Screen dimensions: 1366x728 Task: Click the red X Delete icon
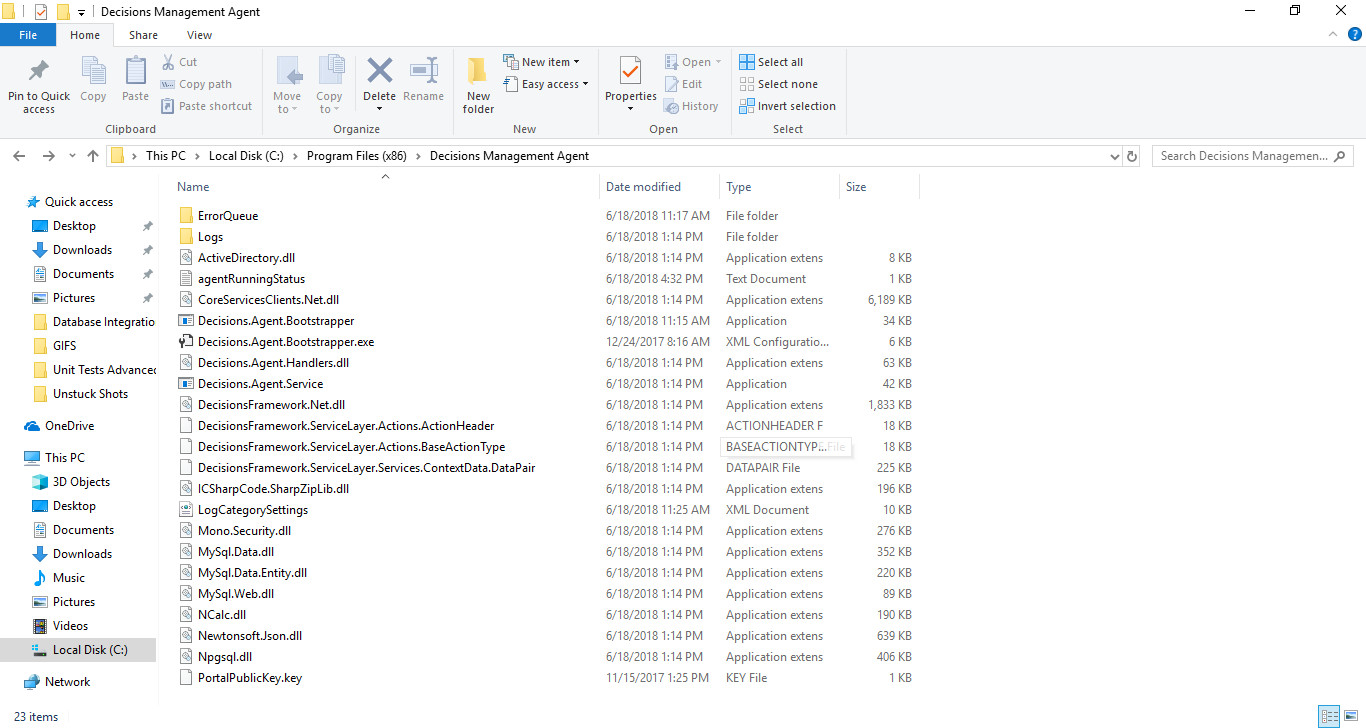[379, 71]
